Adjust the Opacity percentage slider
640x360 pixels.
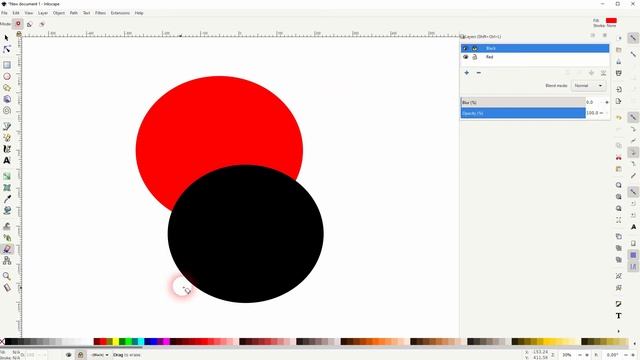(523, 113)
